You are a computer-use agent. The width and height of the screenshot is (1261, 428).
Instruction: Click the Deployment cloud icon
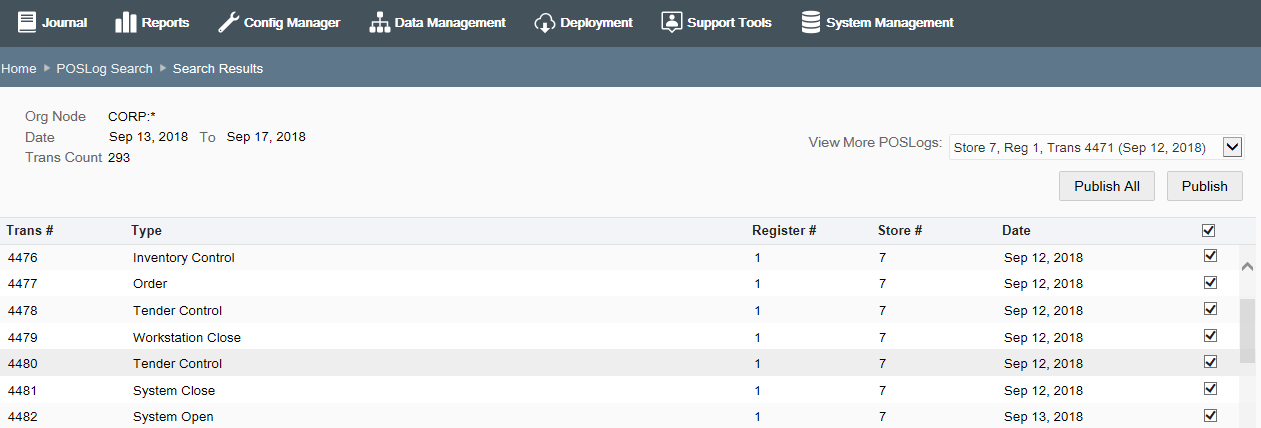545,22
